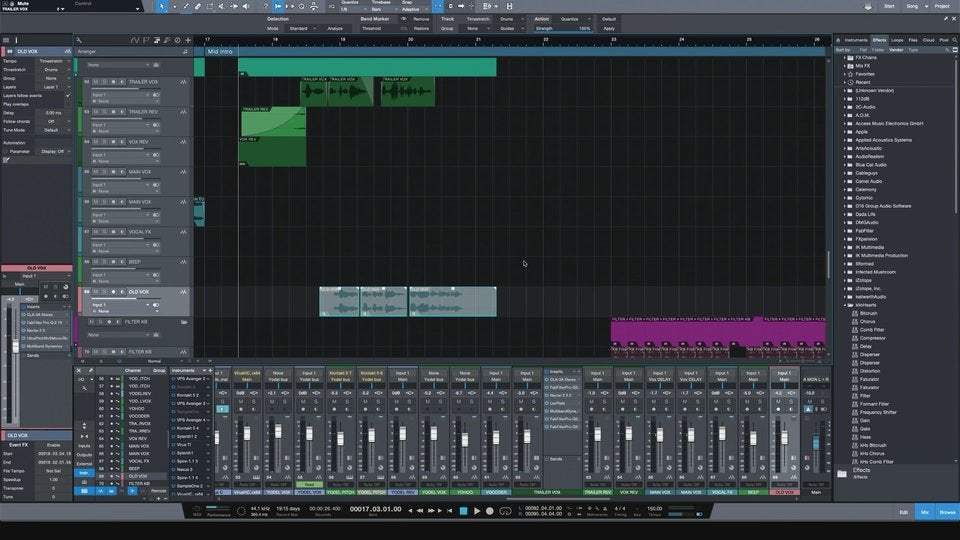Image resolution: width=960 pixels, height=540 pixels.
Task: Click the Apply button
Action: pos(609,28)
